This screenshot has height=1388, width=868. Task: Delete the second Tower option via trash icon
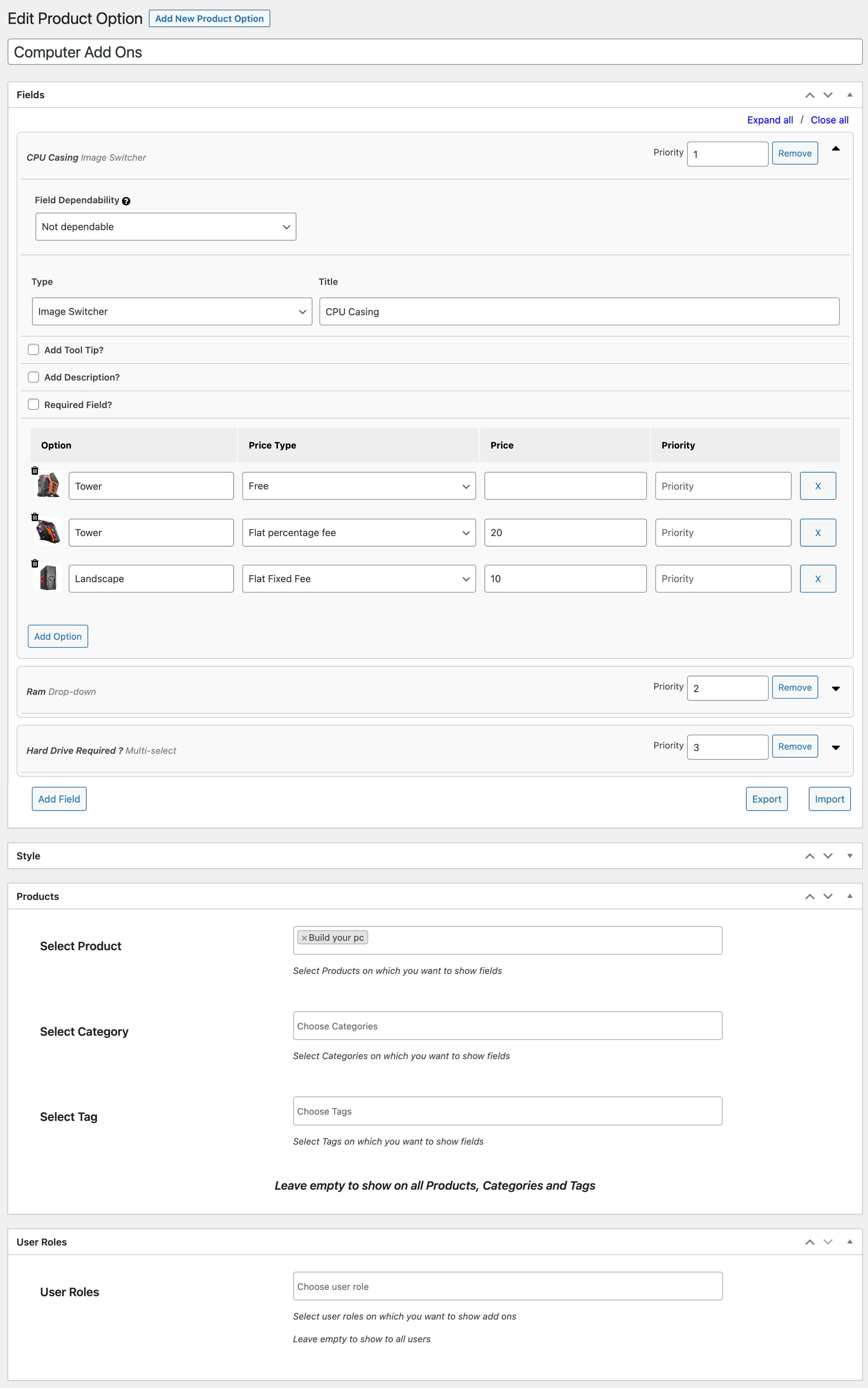click(x=34, y=517)
